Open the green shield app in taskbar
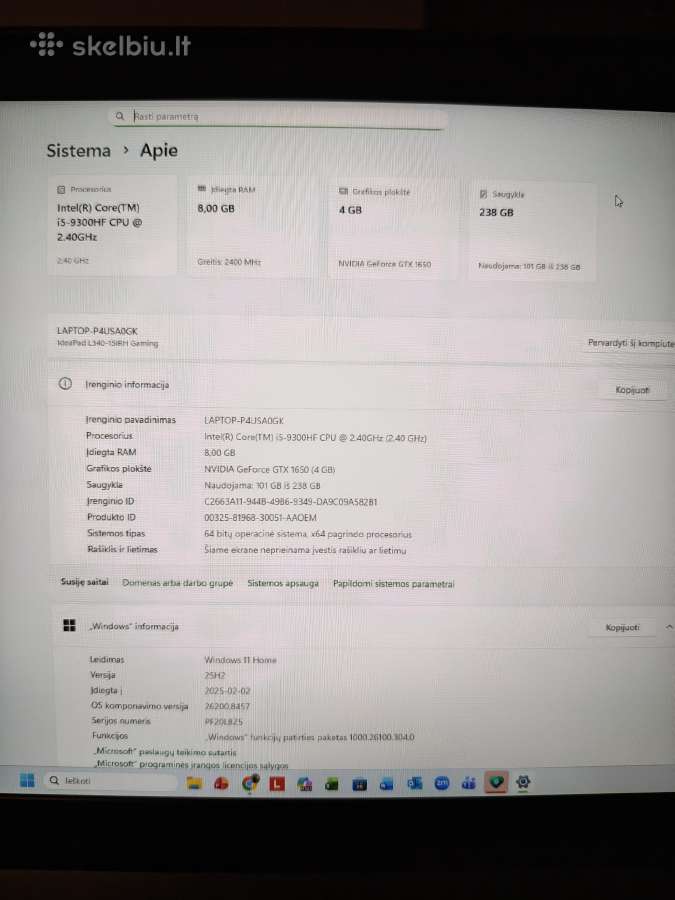The width and height of the screenshot is (675, 900). (496, 782)
